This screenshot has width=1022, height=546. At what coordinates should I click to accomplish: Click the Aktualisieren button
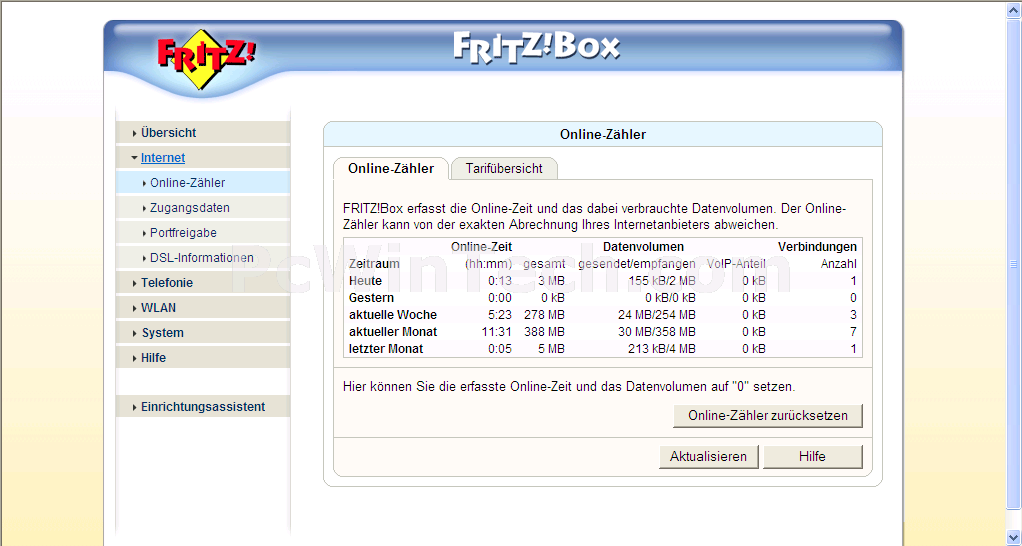pos(708,457)
